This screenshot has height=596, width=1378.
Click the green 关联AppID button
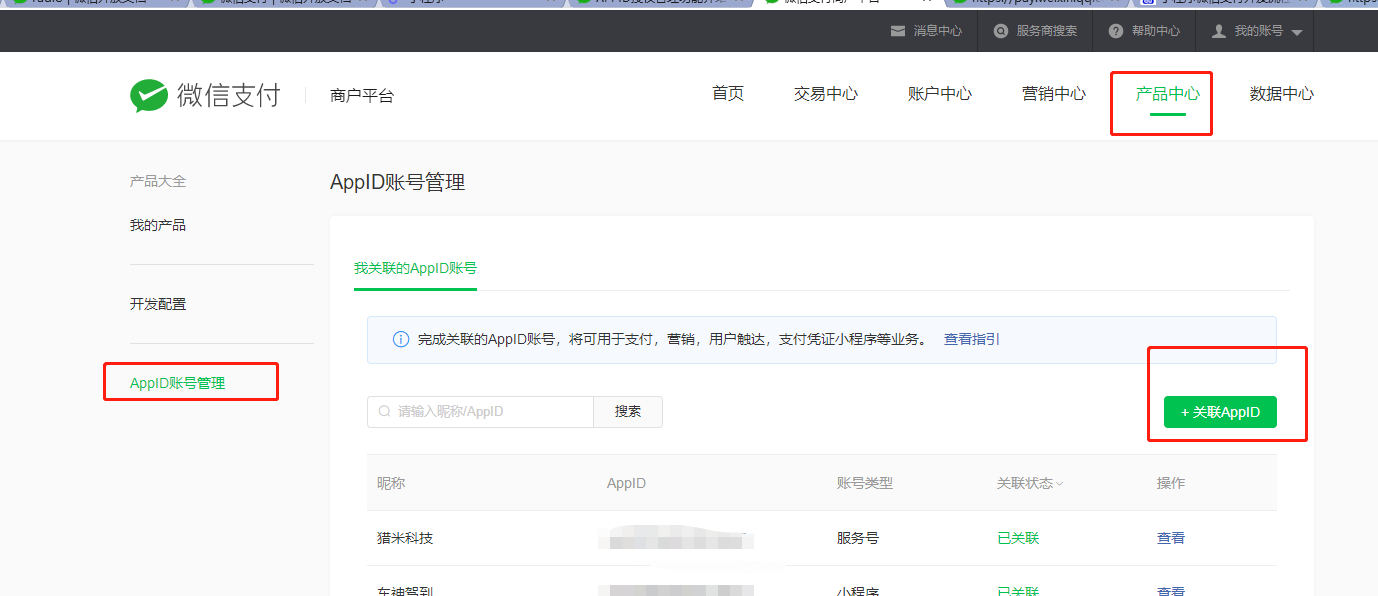[x=1220, y=412]
